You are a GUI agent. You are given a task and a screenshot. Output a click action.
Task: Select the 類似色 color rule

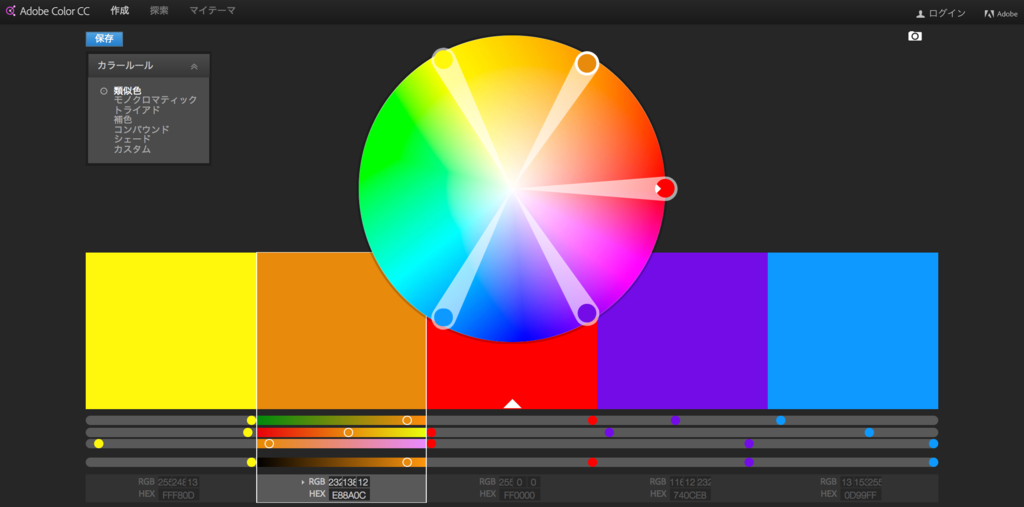pos(127,91)
